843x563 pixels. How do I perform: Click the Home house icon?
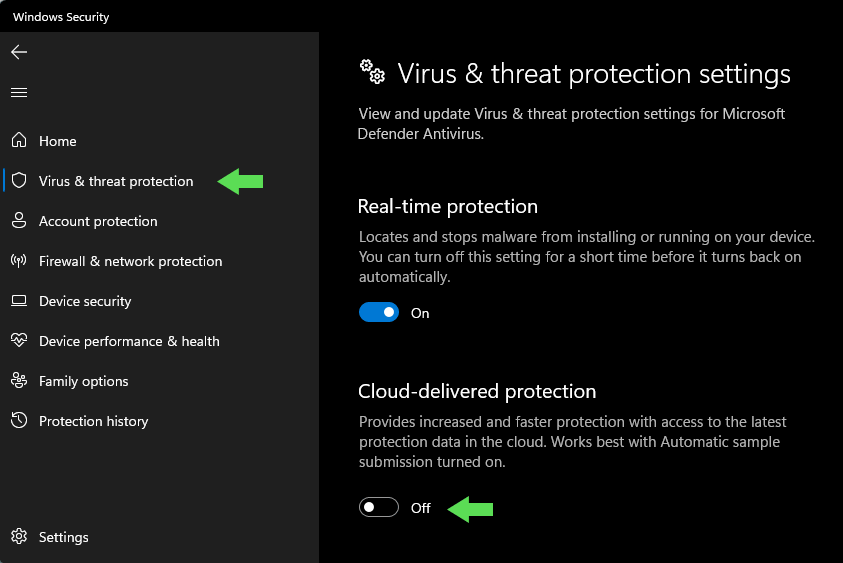tap(19, 140)
